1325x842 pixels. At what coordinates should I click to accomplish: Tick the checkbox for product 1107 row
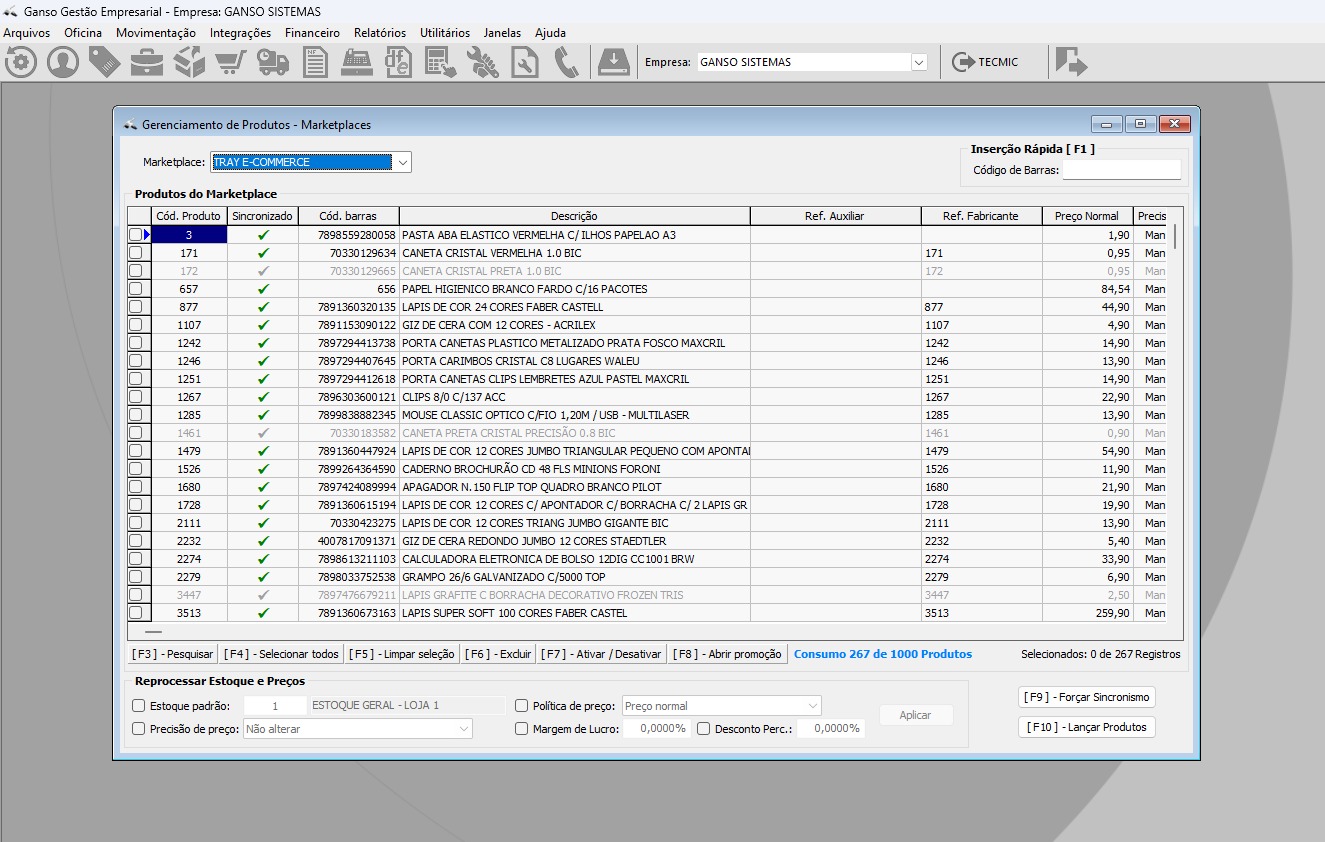(135, 325)
